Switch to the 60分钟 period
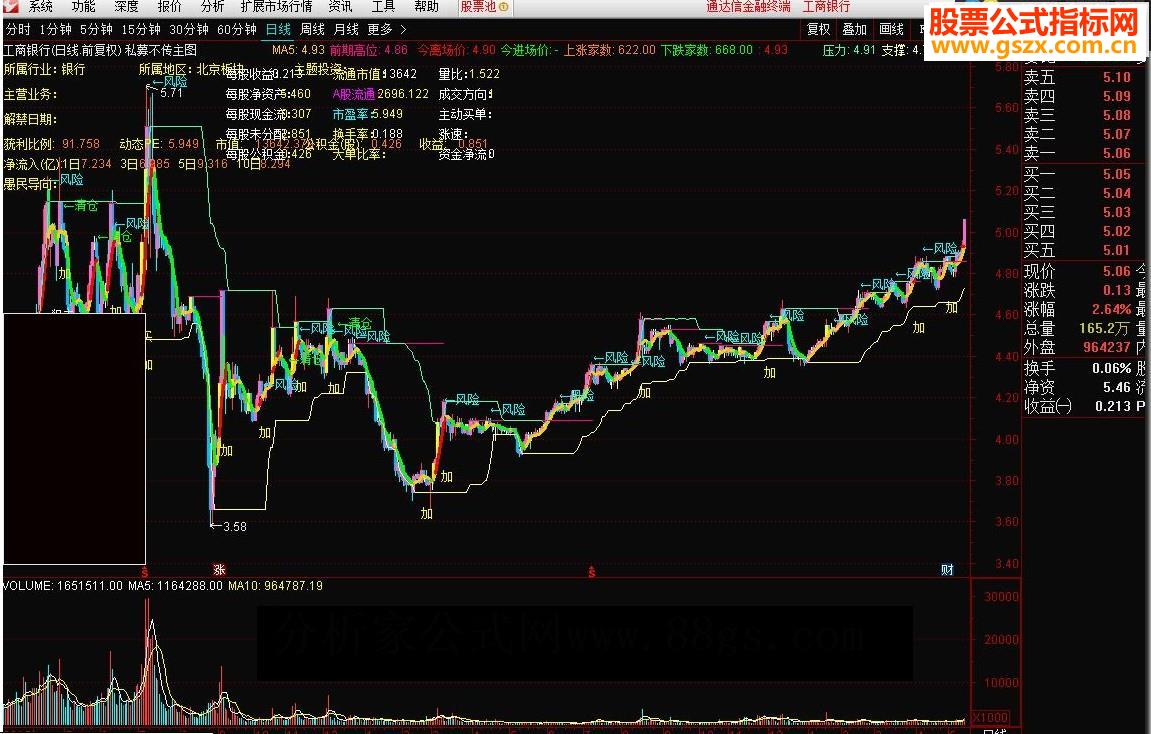This screenshot has height=734, width=1151. coord(237,29)
